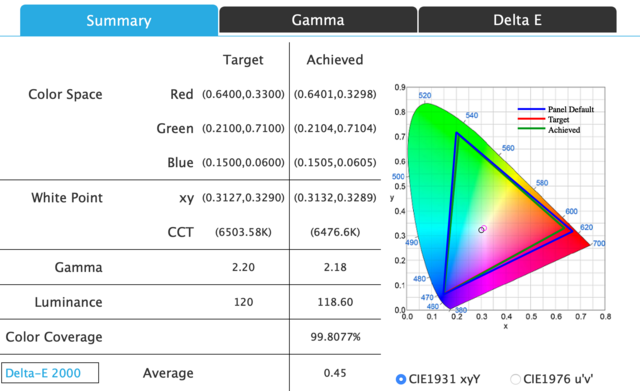Open the Gamma tab
The height and width of the screenshot is (391, 640).
318,20
